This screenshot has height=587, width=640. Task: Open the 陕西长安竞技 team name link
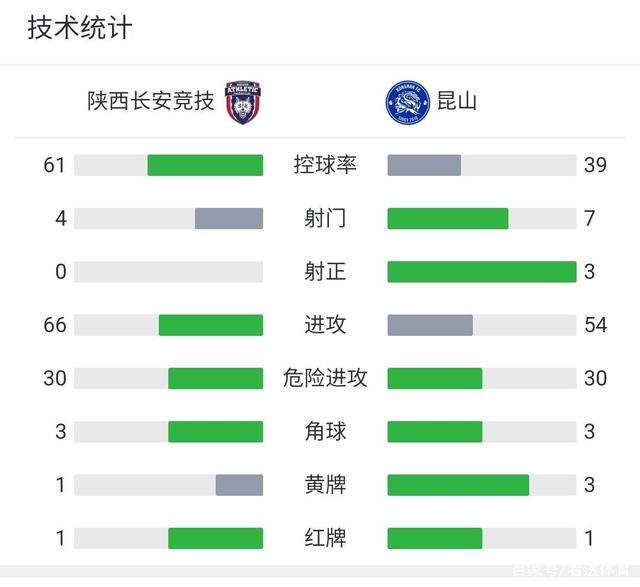coord(151,101)
